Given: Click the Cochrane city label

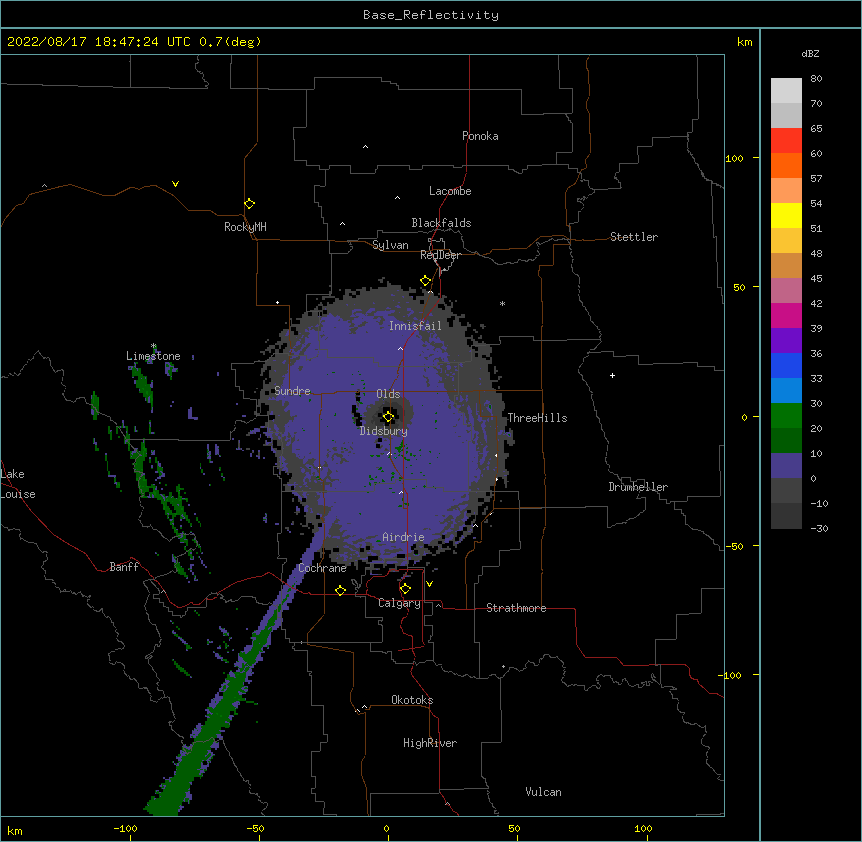Looking at the screenshot, I should (x=322, y=568).
